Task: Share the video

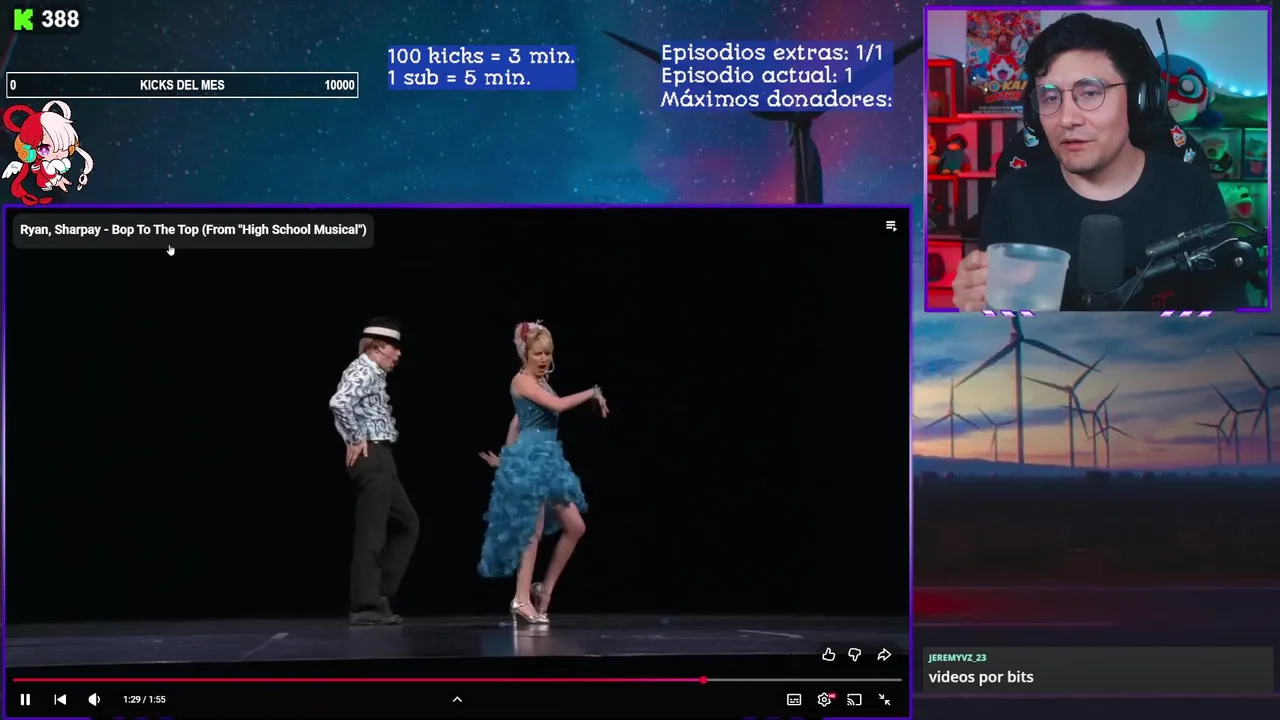Action: [884, 655]
